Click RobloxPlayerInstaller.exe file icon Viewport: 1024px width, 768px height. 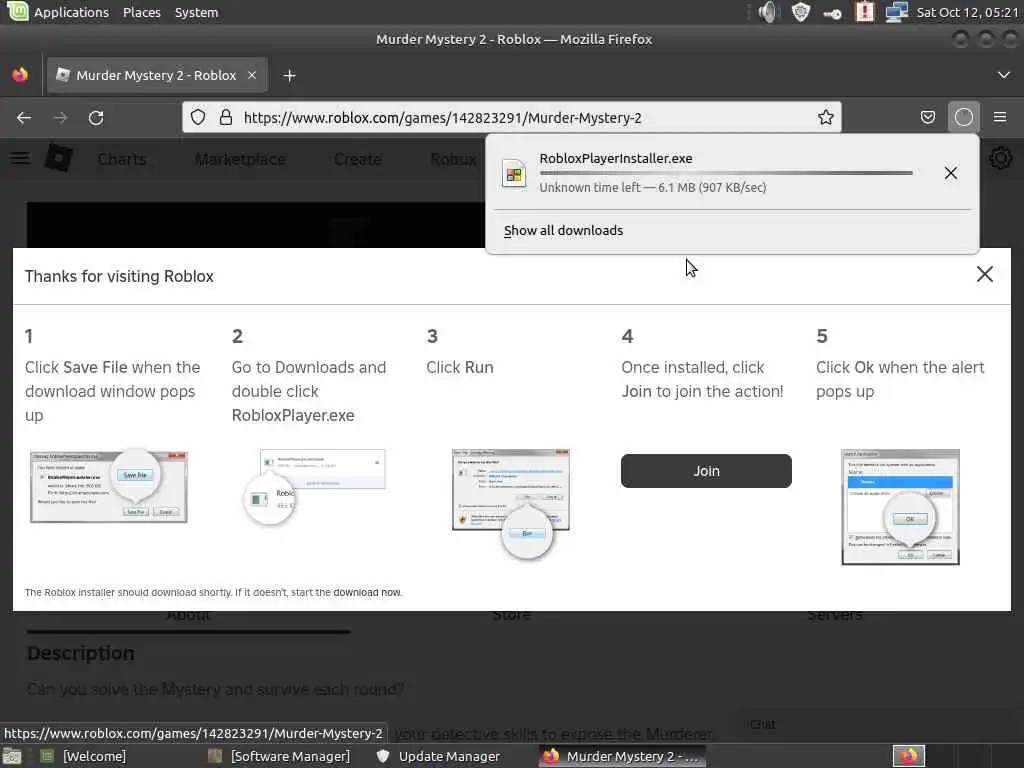coord(514,174)
